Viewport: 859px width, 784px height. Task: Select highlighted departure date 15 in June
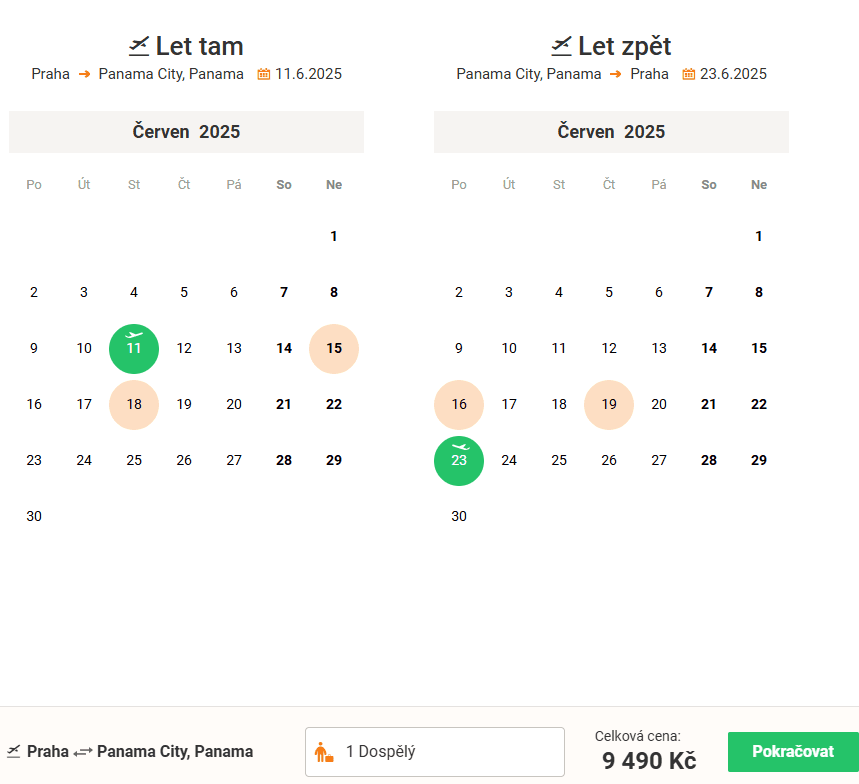click(334, 349)
